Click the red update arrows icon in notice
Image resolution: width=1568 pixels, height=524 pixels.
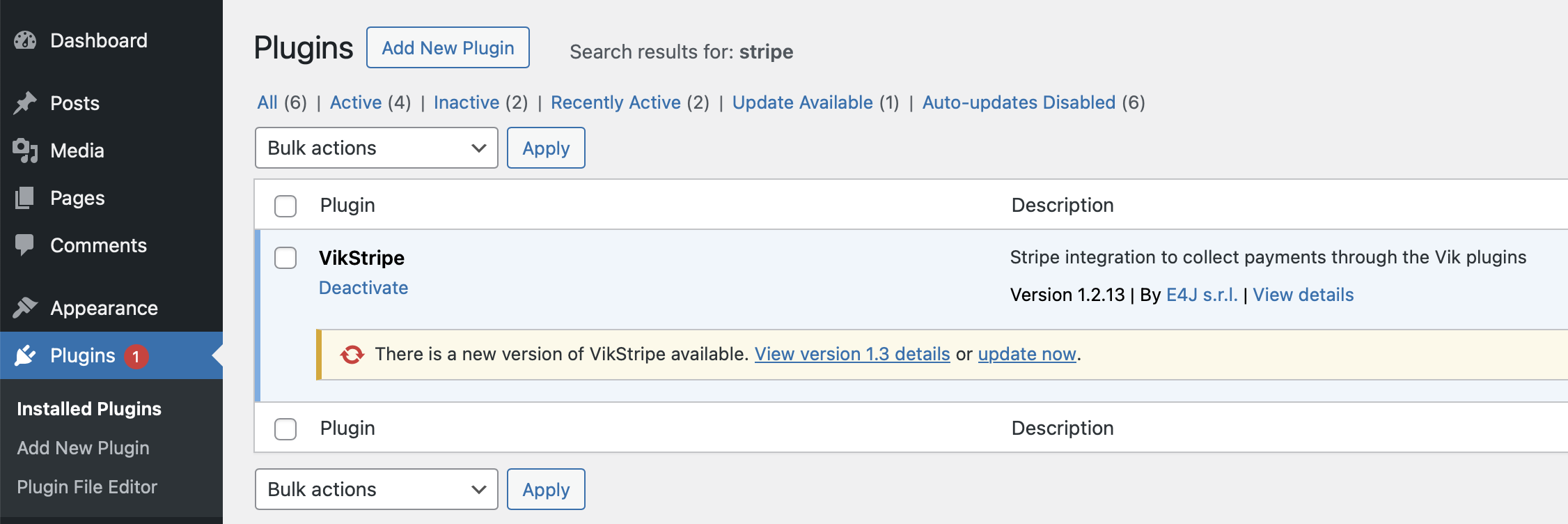[x=352, y=355]
